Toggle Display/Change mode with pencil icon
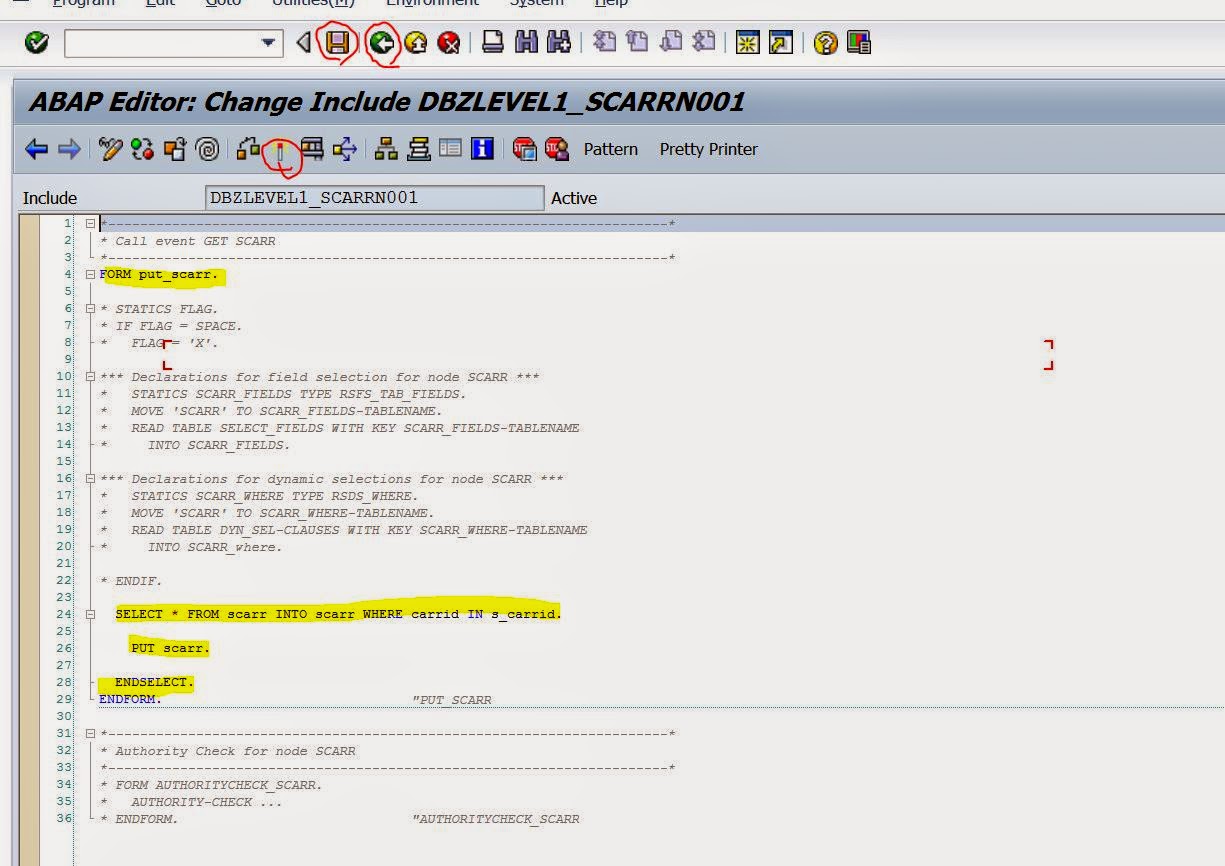The image size is (1225, 866). click(112, 148)
